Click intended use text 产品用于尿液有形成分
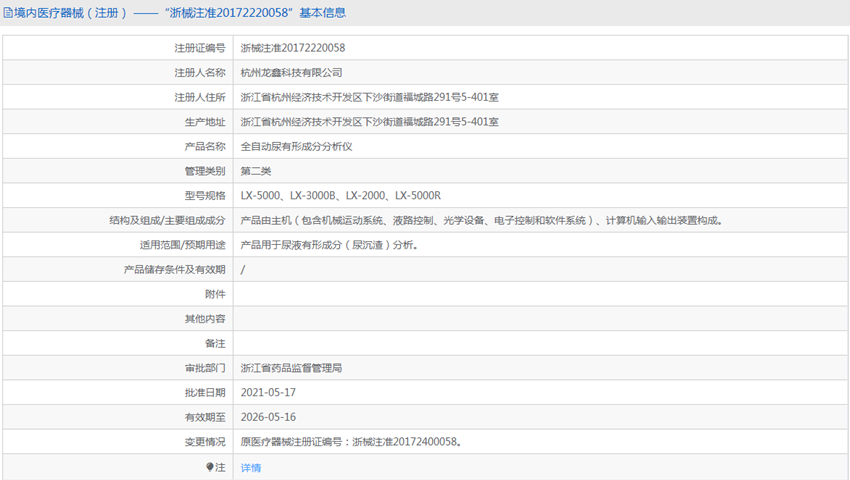The image size is (850, 480). point(329,245)
